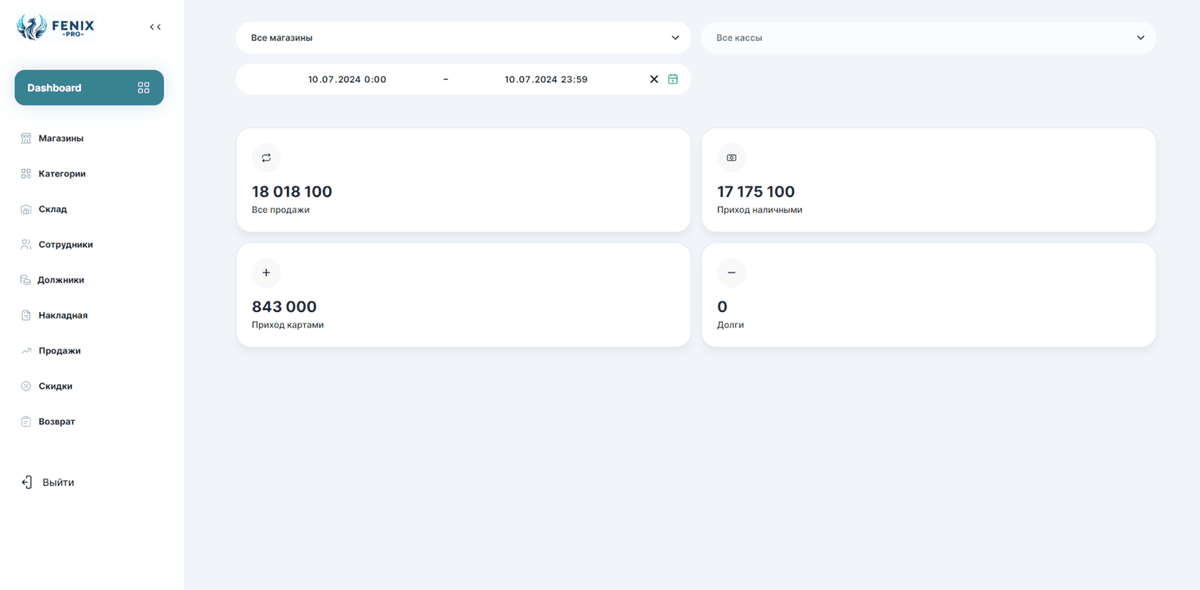1200x590 pixels.
Task: Click the calendar icon in date range
Action: 673,79
